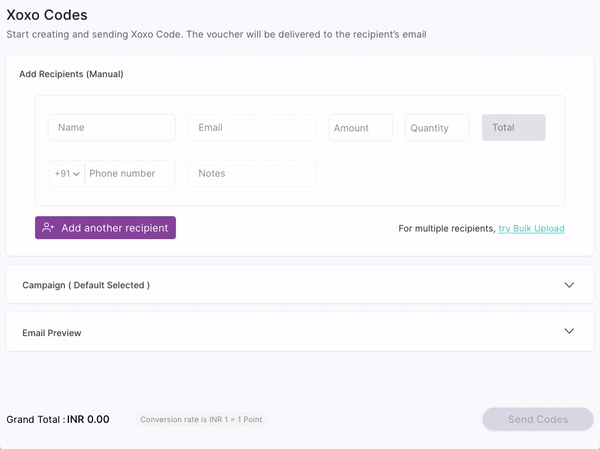Click the Send Codes button
The image size is (600, 449).
coord(538,419)
